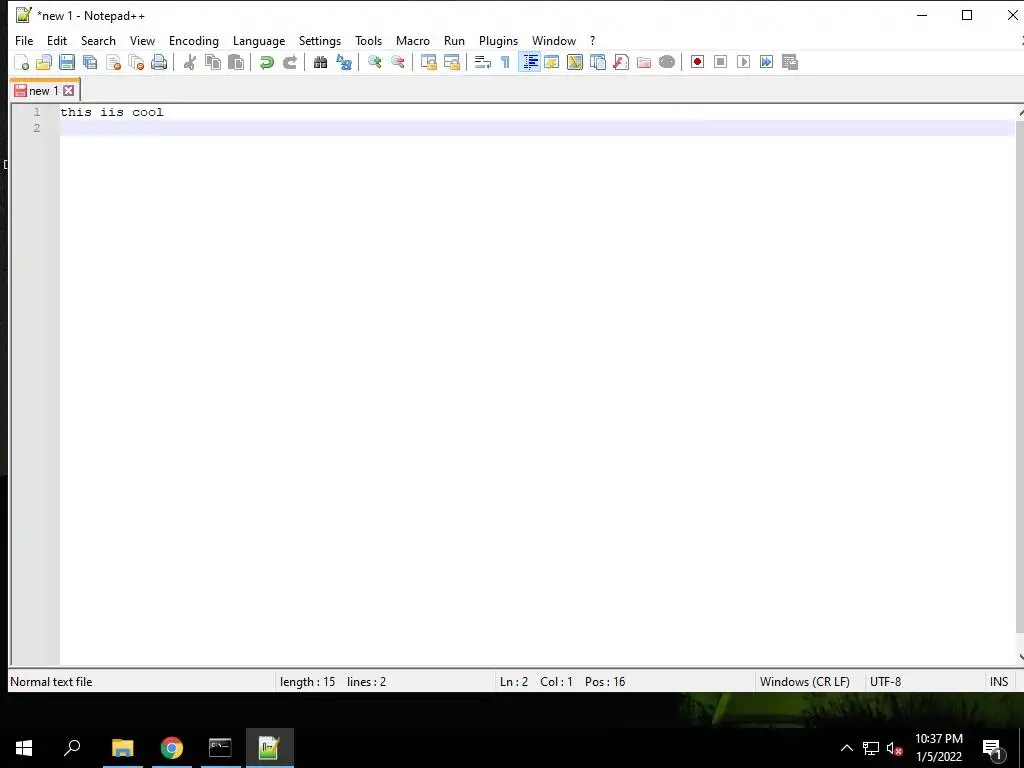Click line number 2 in margin

tap(37, 128)
